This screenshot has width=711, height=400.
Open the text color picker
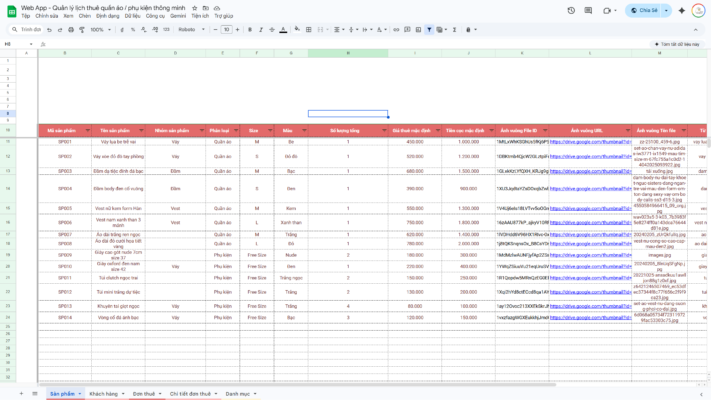click(x=283, y=30)
